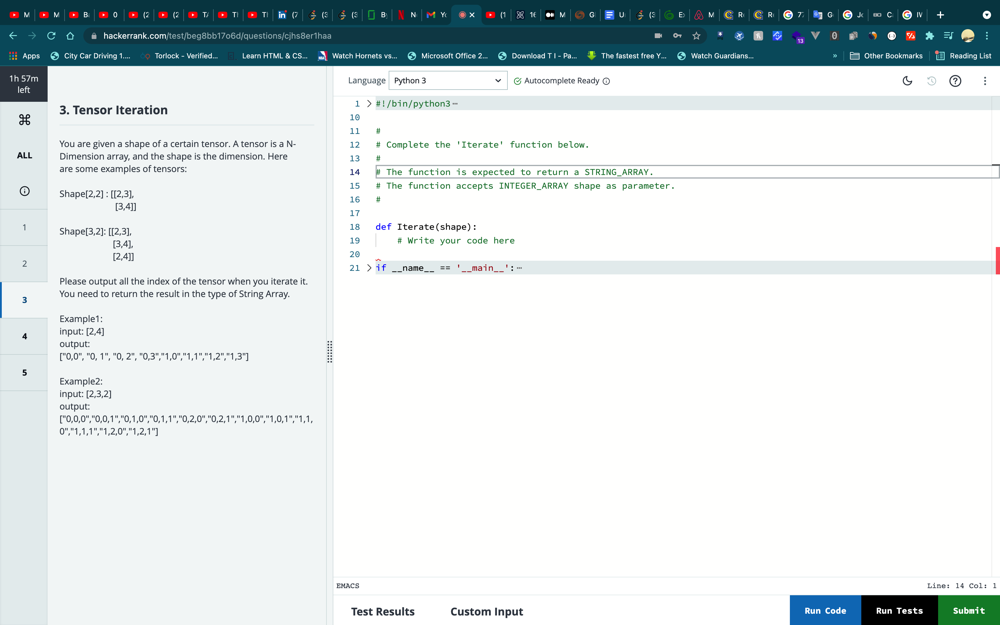Open the Other Bookmarks folder
The height and width of the screenshot is (625, 1000).
(886, 55)
